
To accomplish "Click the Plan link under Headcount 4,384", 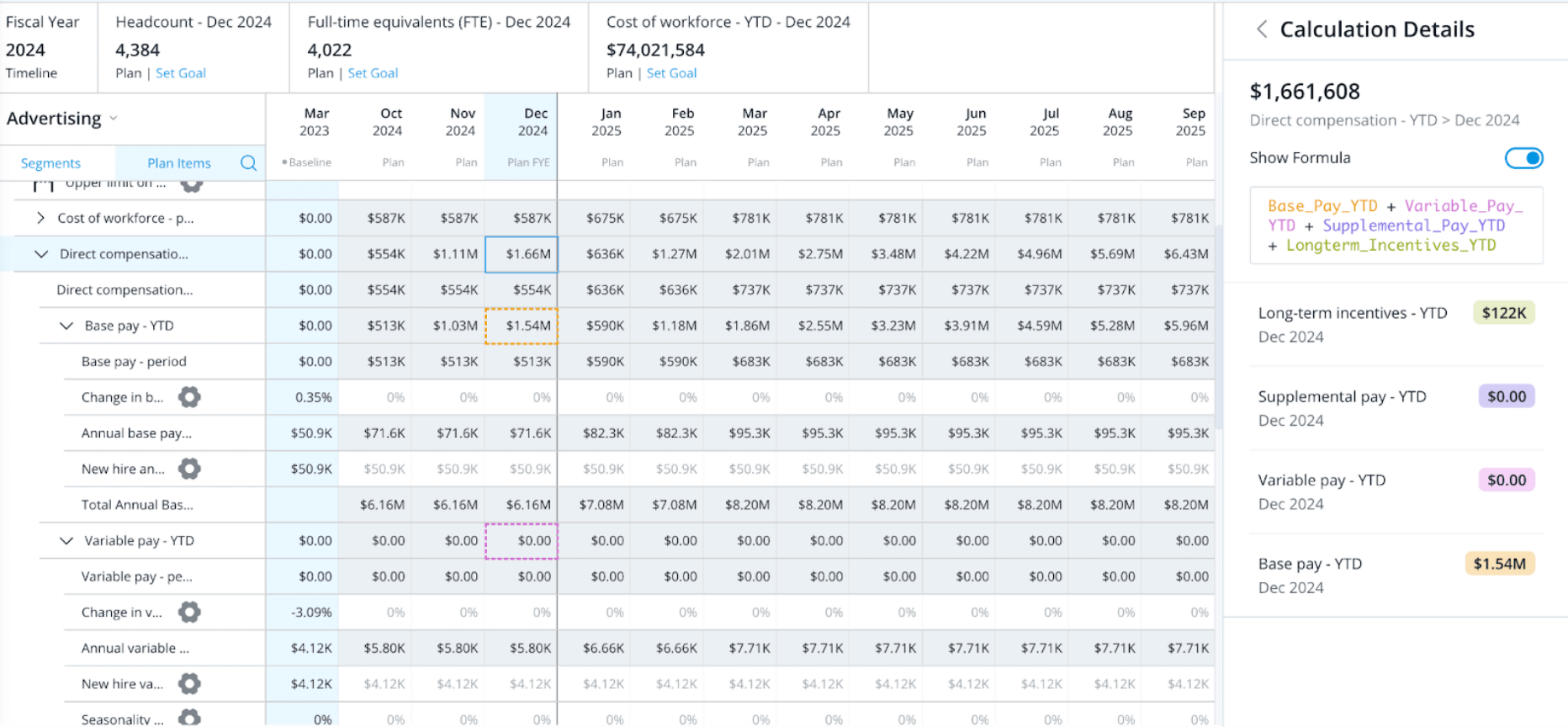I will (128, 73).
